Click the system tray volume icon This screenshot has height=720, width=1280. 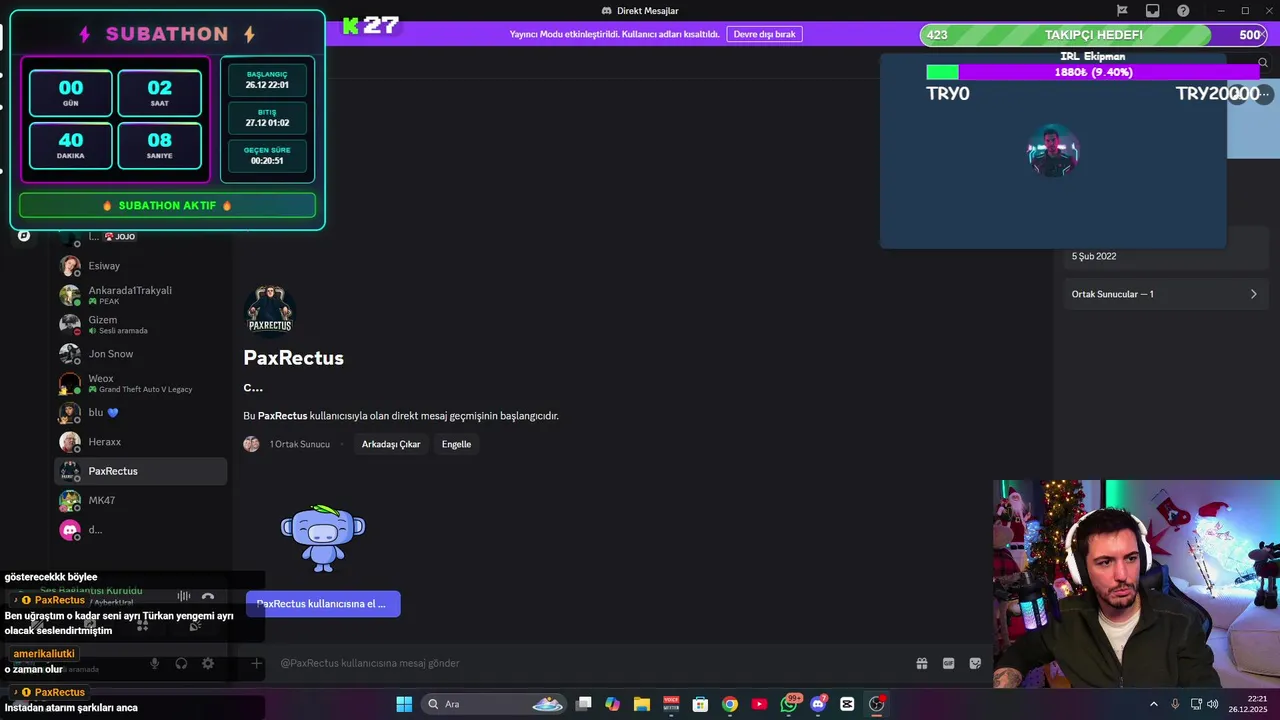click(1213, 704)
